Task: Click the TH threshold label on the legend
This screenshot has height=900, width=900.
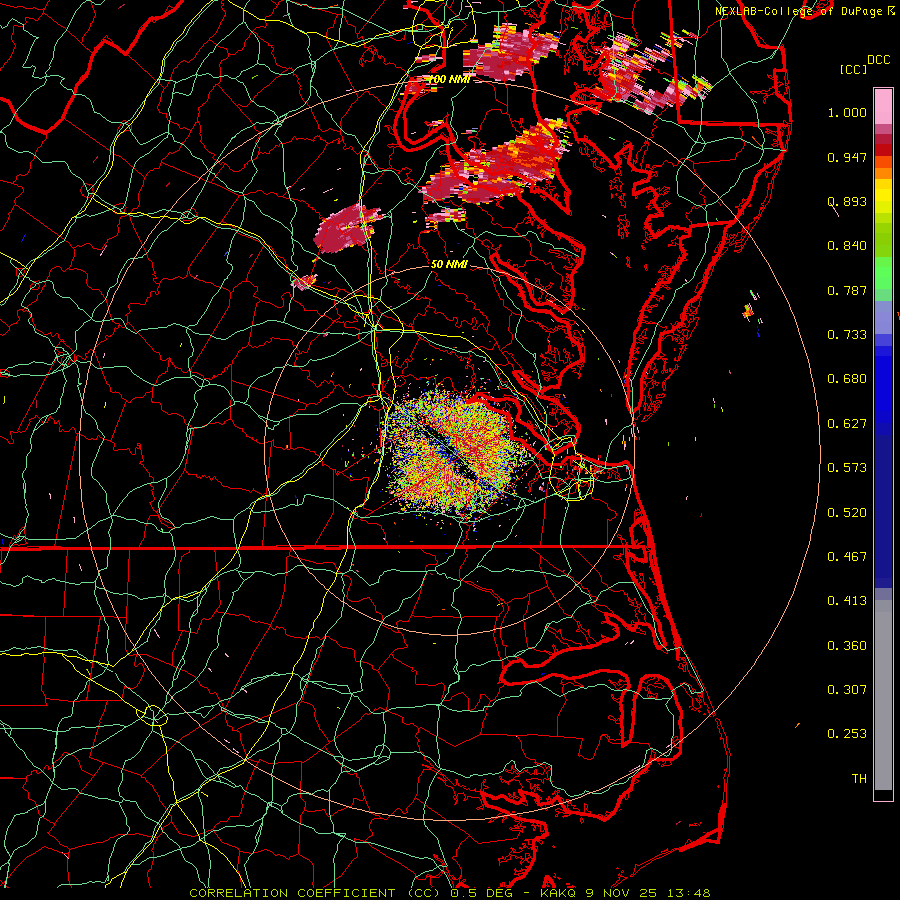Action: tap(859, 779)
